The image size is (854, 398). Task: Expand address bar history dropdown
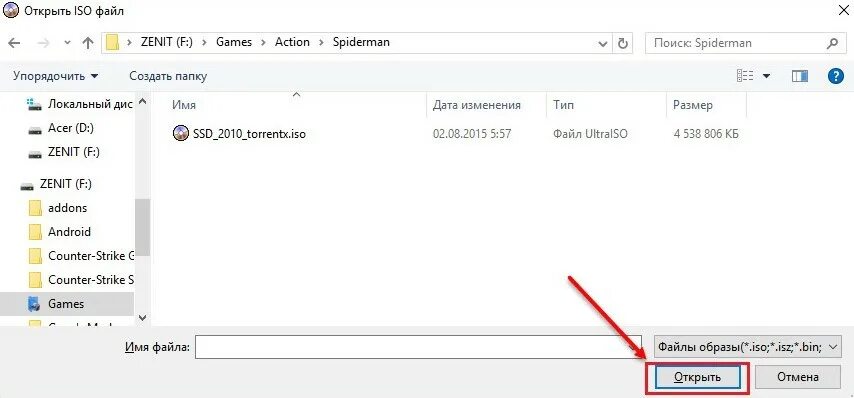coord(603,43)
